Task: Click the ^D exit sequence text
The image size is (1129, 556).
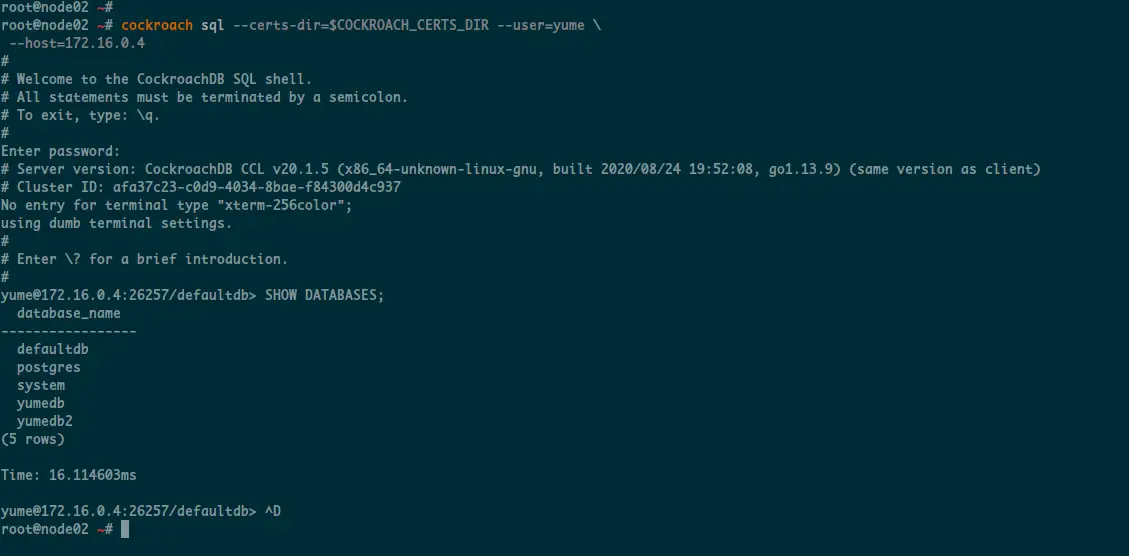Action: [273, 511]
